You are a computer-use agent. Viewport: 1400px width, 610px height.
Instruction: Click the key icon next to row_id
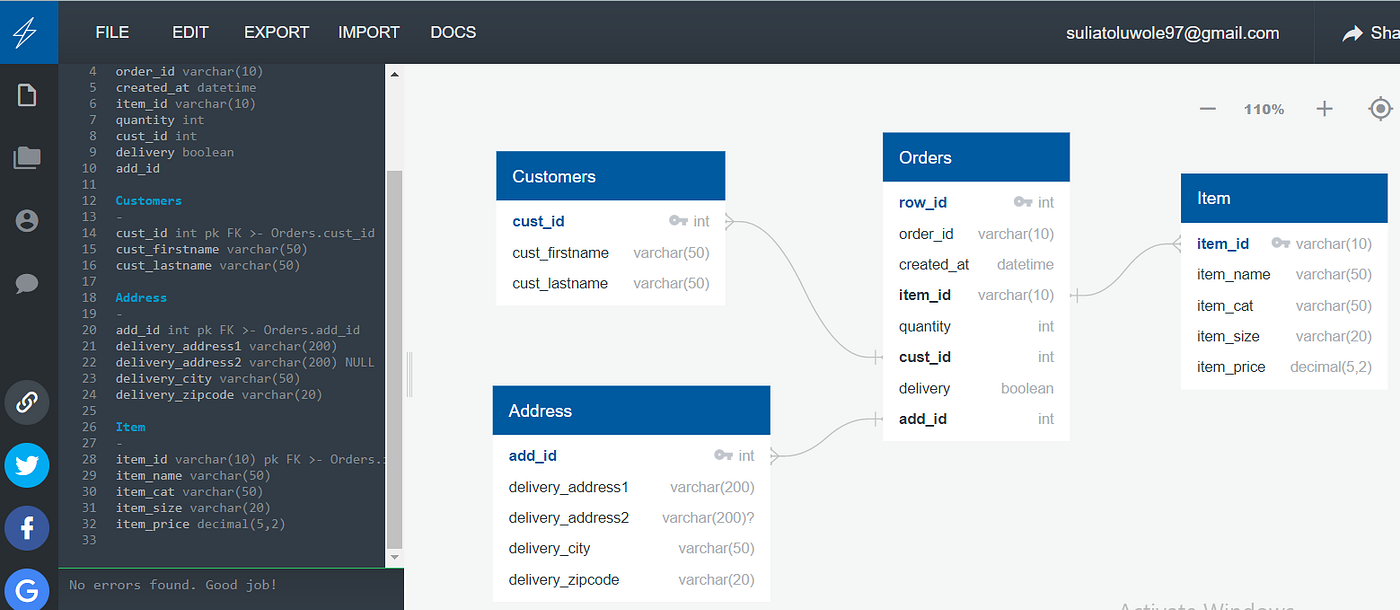pyautogui.click(x=1022, y=202)
